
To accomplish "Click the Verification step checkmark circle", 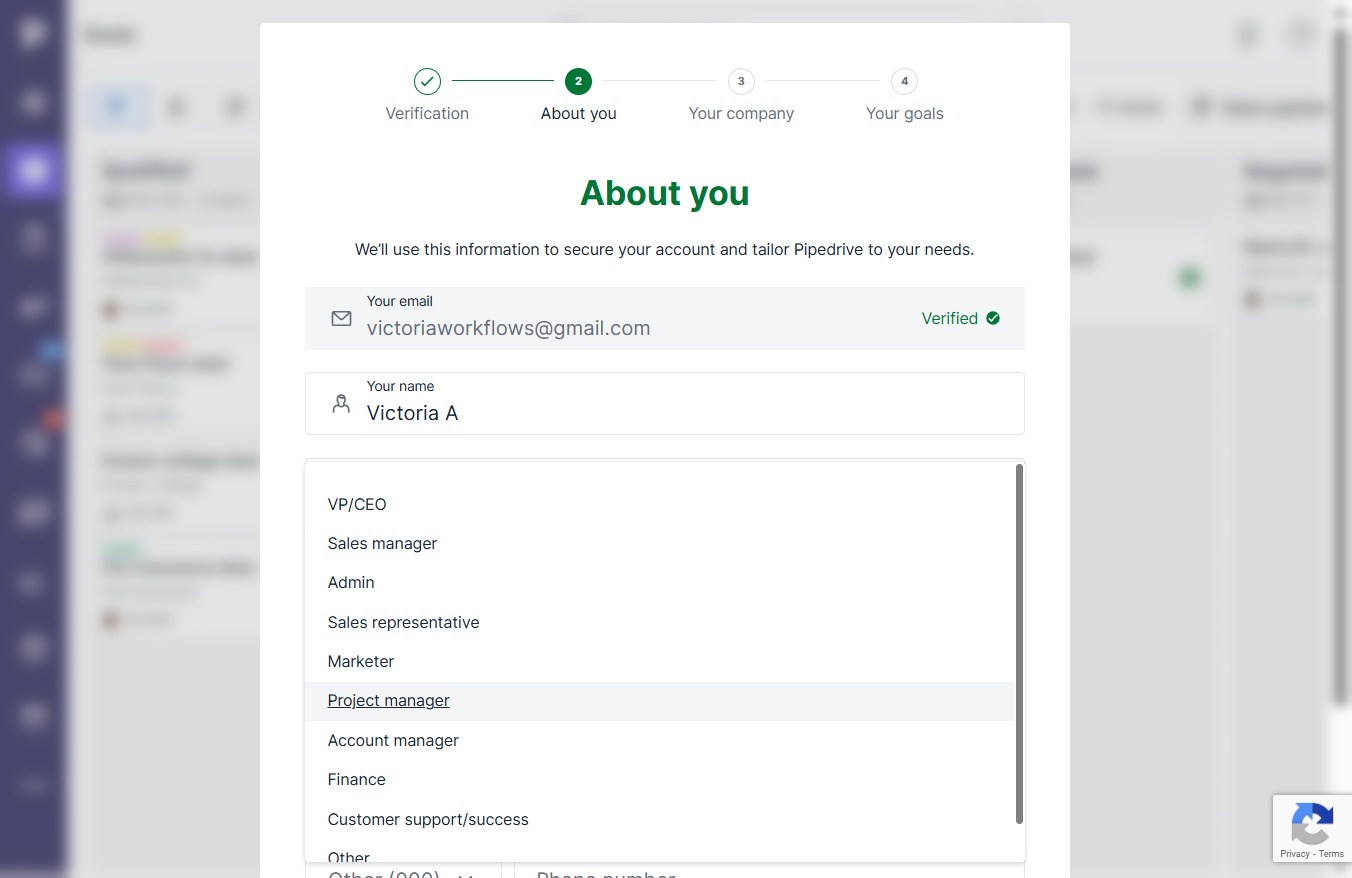I will [x=427, y=81].
